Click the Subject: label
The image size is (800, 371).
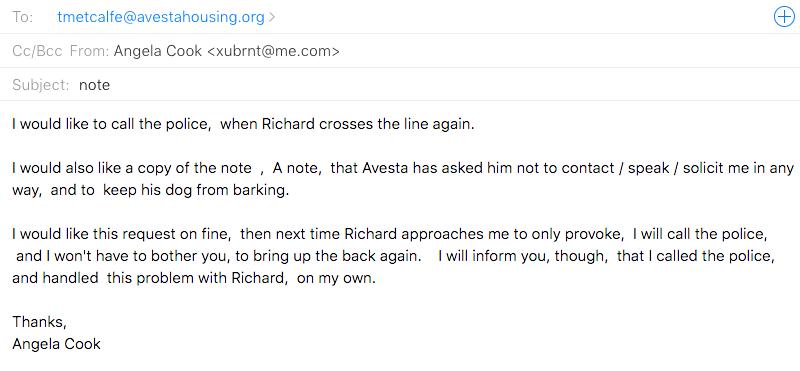pos(41,85)
